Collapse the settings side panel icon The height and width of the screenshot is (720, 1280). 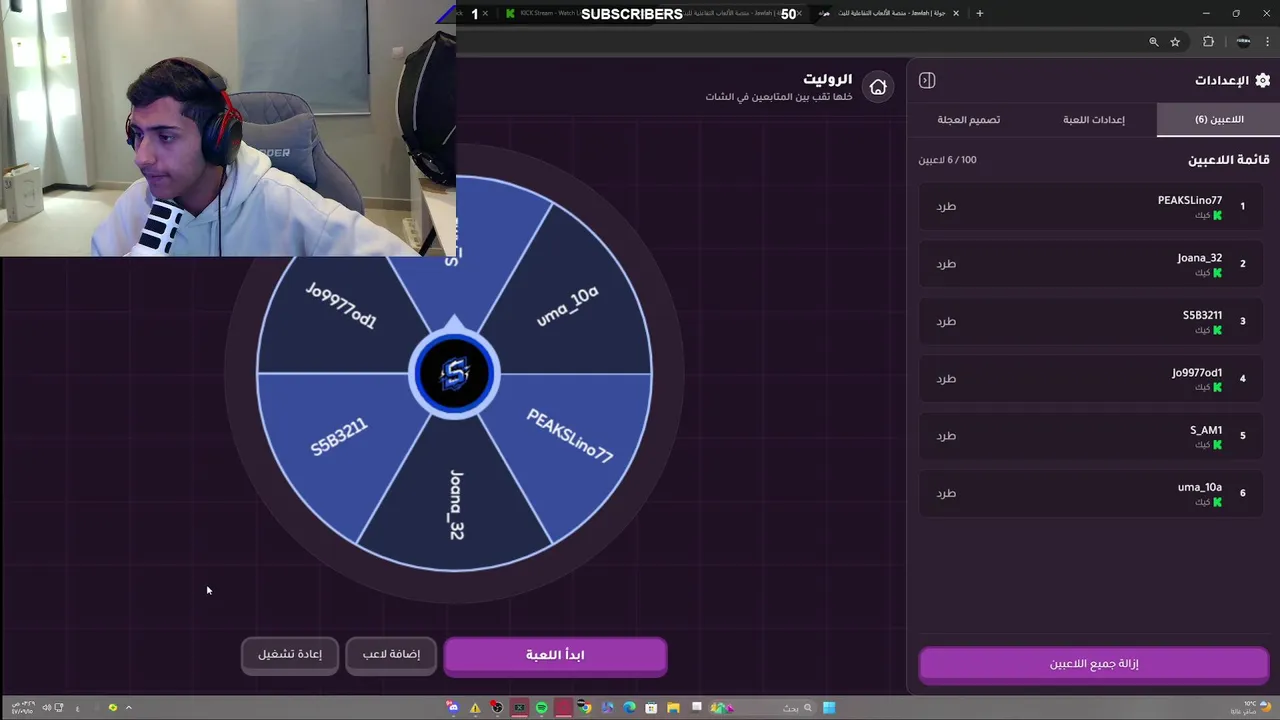coord(927,80)
